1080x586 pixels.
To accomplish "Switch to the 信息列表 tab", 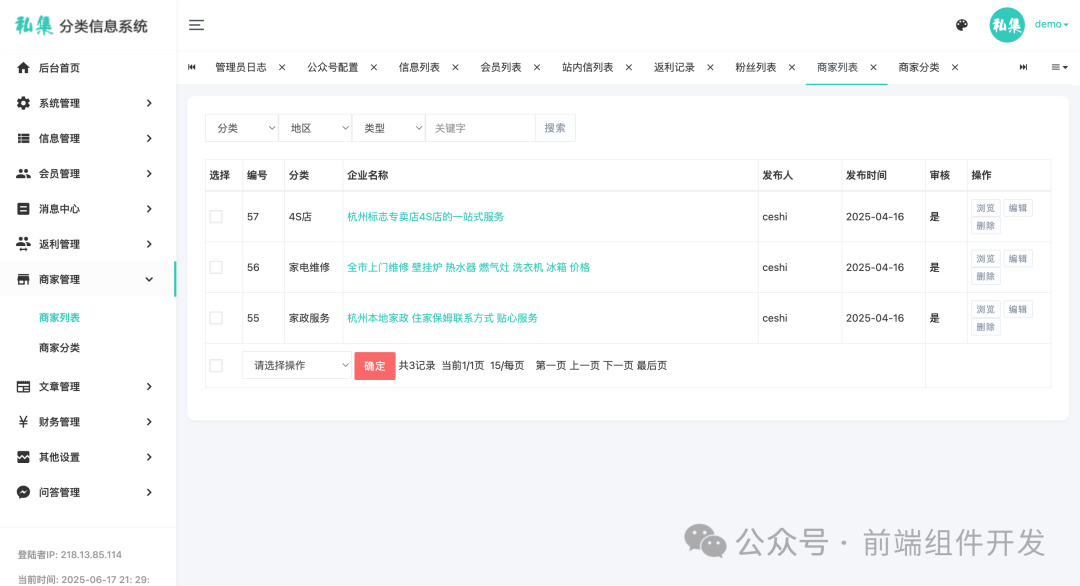I will [419, 67].
